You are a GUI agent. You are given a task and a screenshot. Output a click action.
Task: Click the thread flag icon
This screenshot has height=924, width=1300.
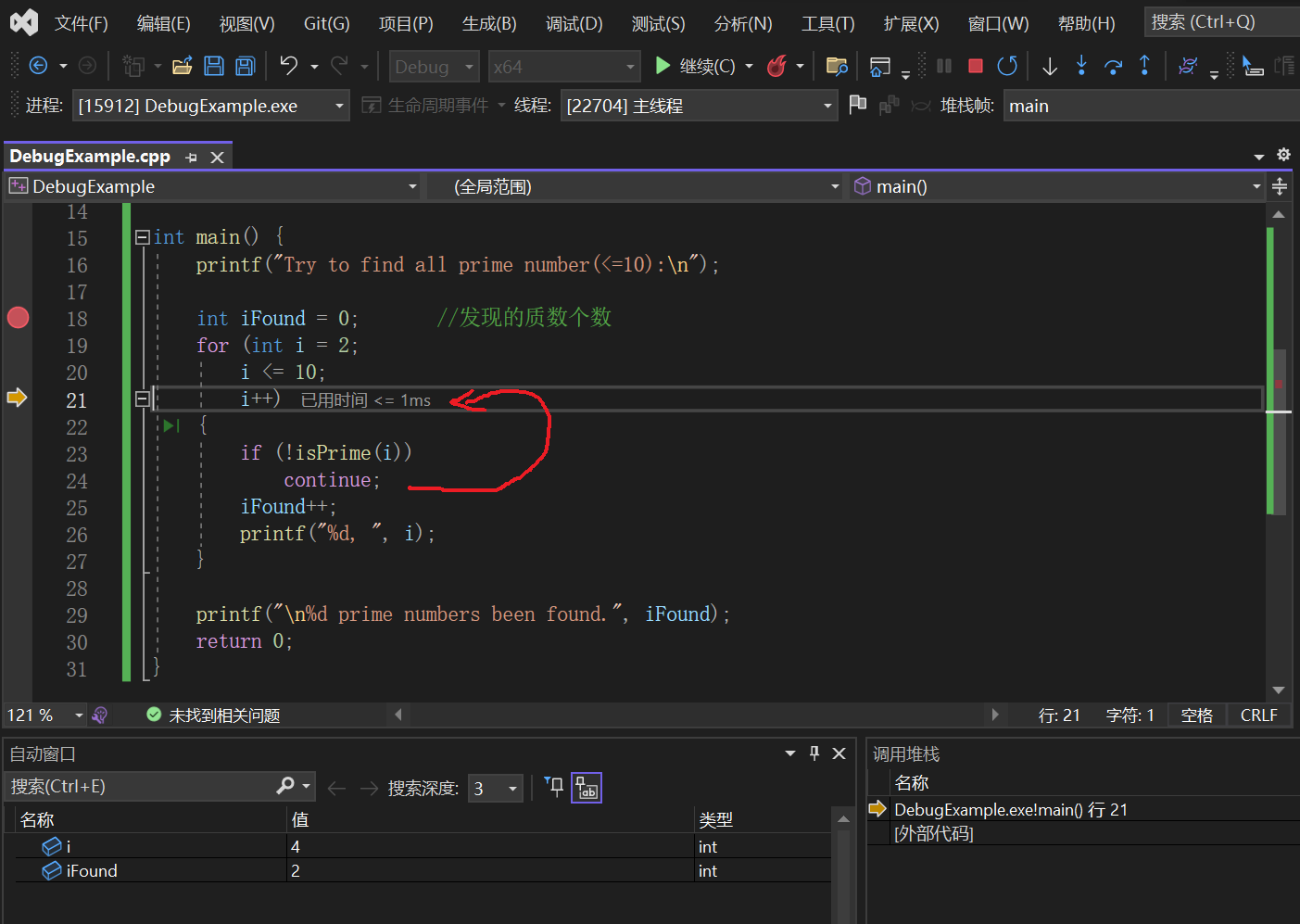point(858,105)
